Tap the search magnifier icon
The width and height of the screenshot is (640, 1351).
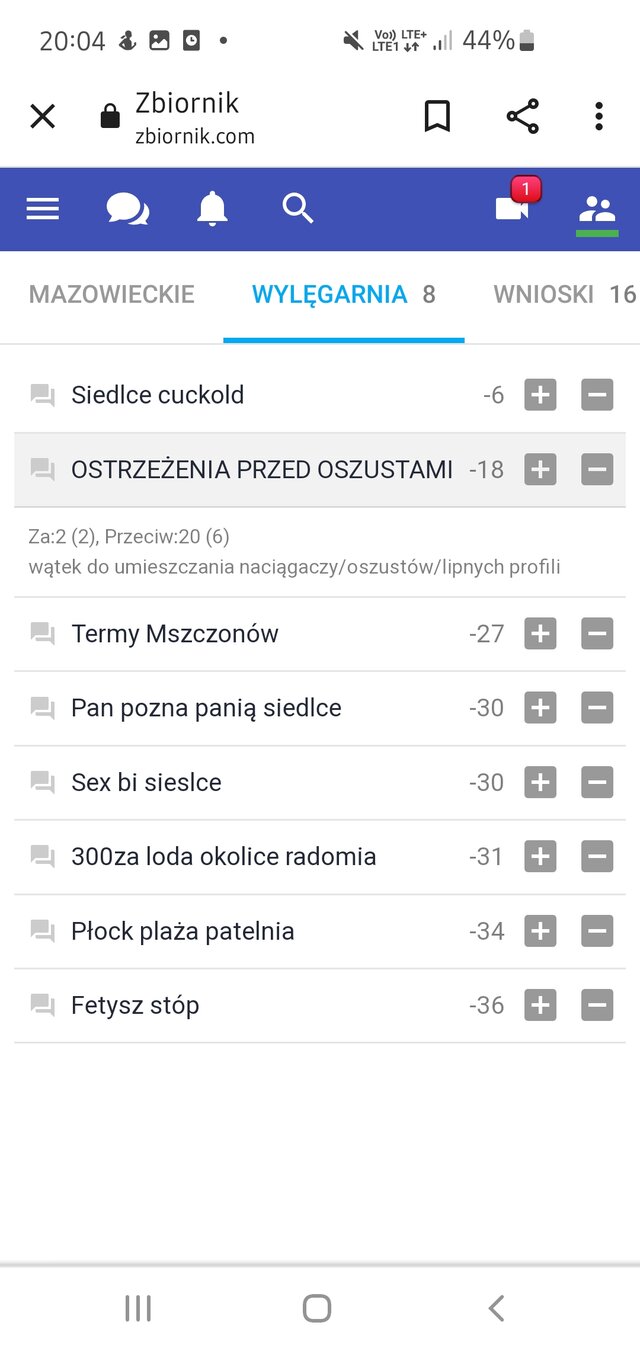[298, 209]
